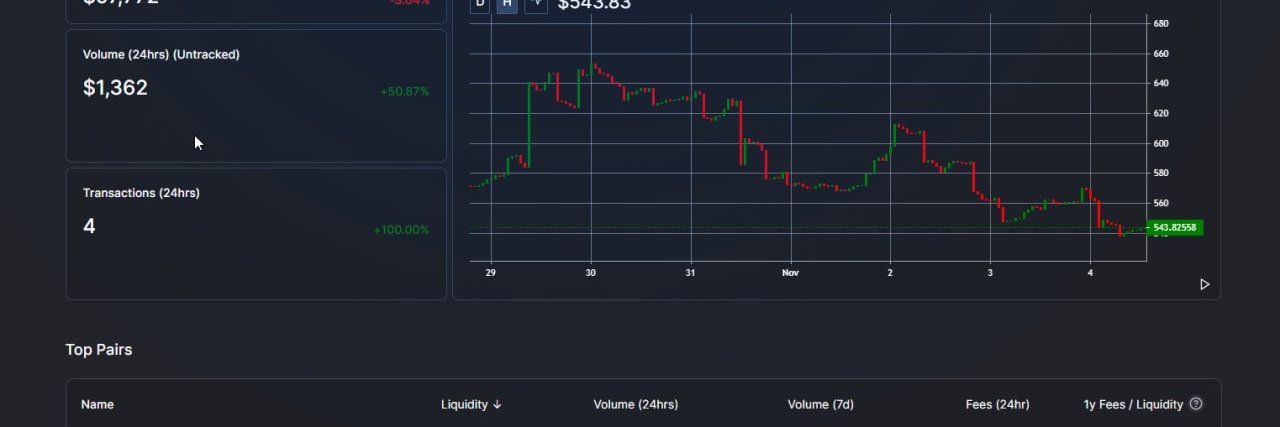Sort by Volume (24hrs) column header
Image resolution: width=1280 pixels, height=427 pixels.
[635, 404]
